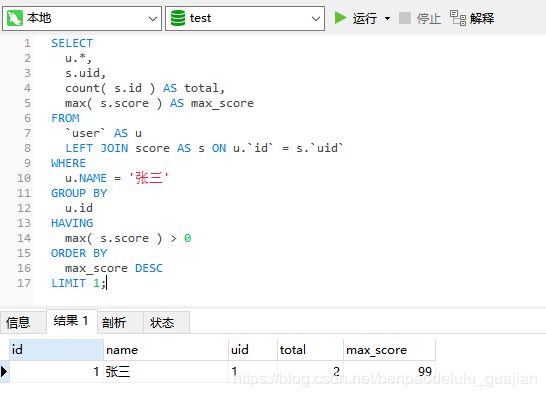
Task: Click line number 10 in the gutter
Action: 24,178
